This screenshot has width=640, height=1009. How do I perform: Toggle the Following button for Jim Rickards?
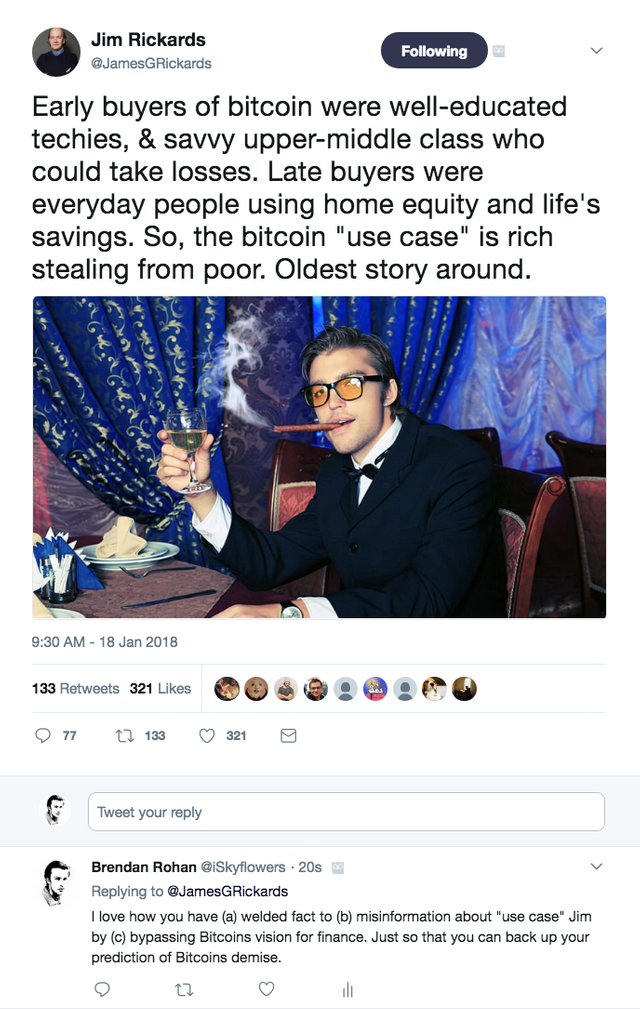coord(434,51)
